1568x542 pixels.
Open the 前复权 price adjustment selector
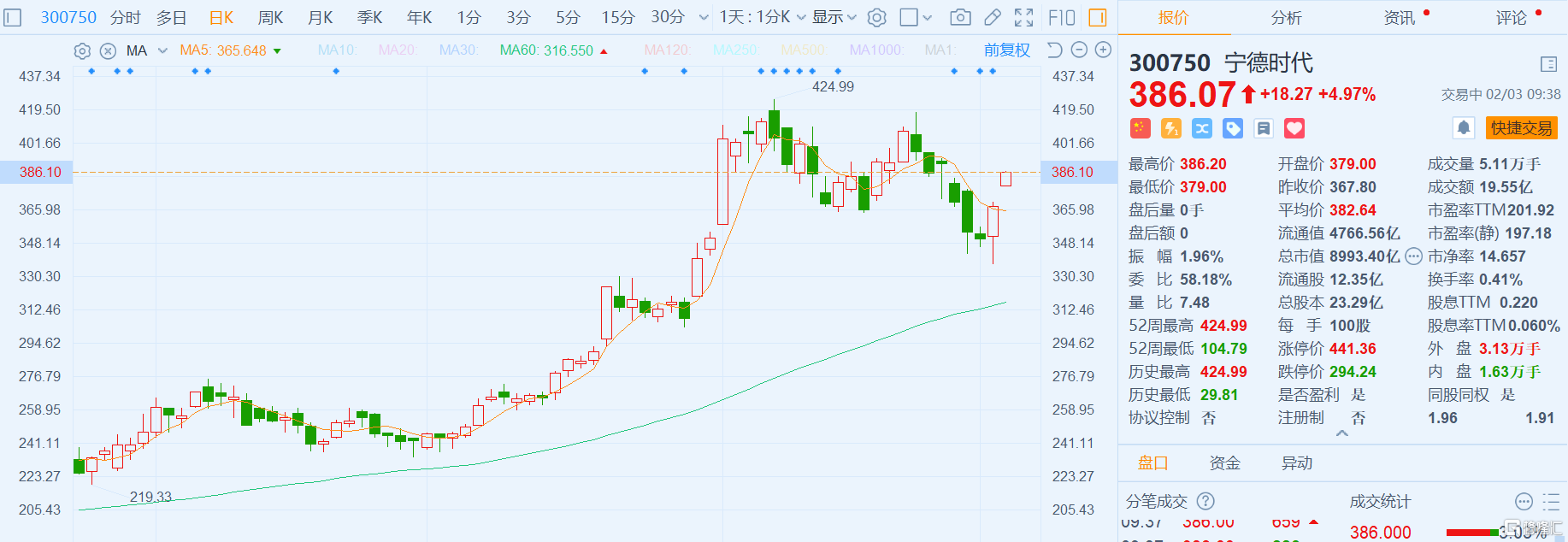[x=1007, y=50]
